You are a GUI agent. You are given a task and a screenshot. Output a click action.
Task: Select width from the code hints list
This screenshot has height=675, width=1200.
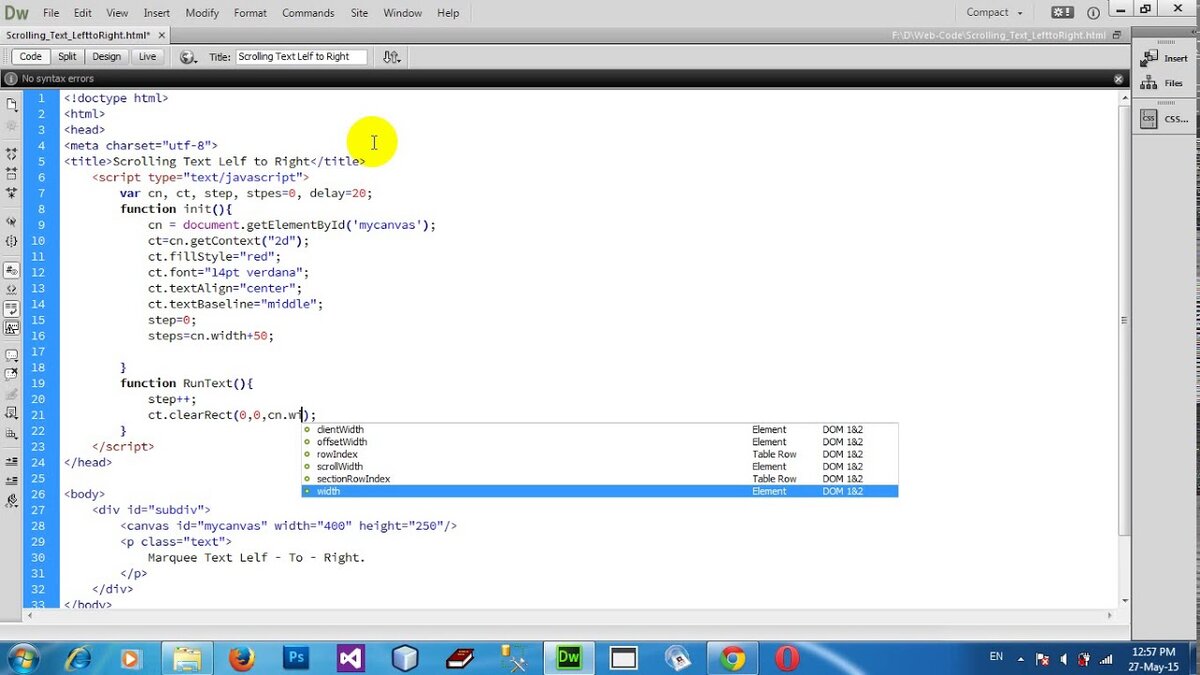pos(330,491)
